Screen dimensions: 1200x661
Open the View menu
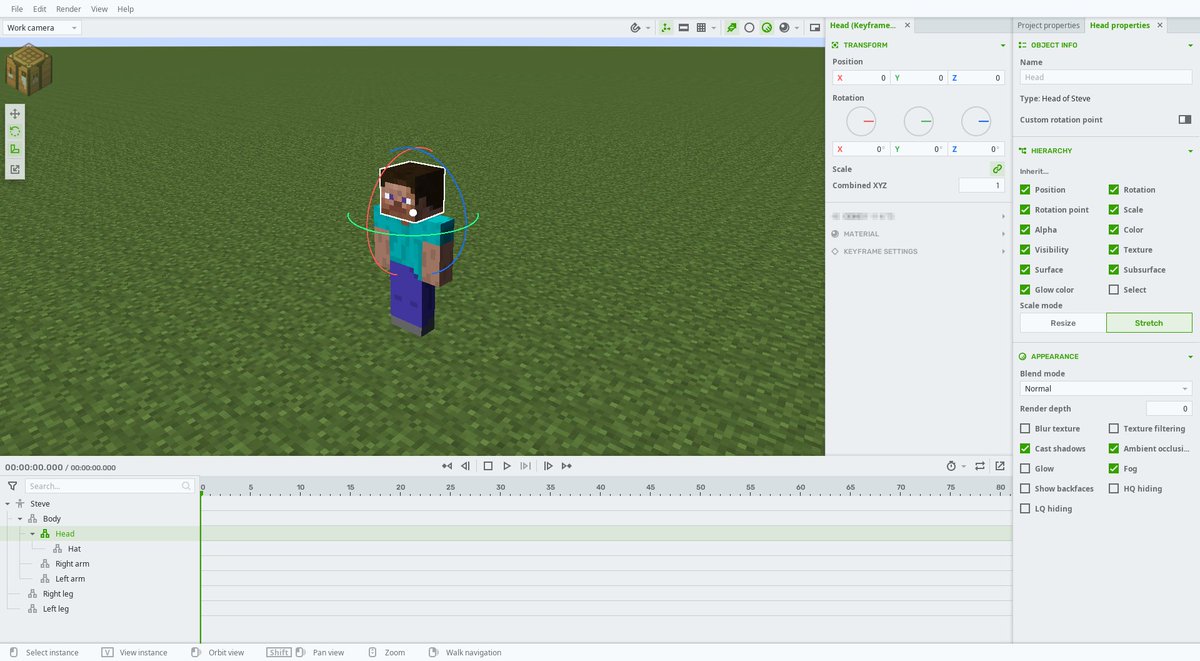click(99, 9)
